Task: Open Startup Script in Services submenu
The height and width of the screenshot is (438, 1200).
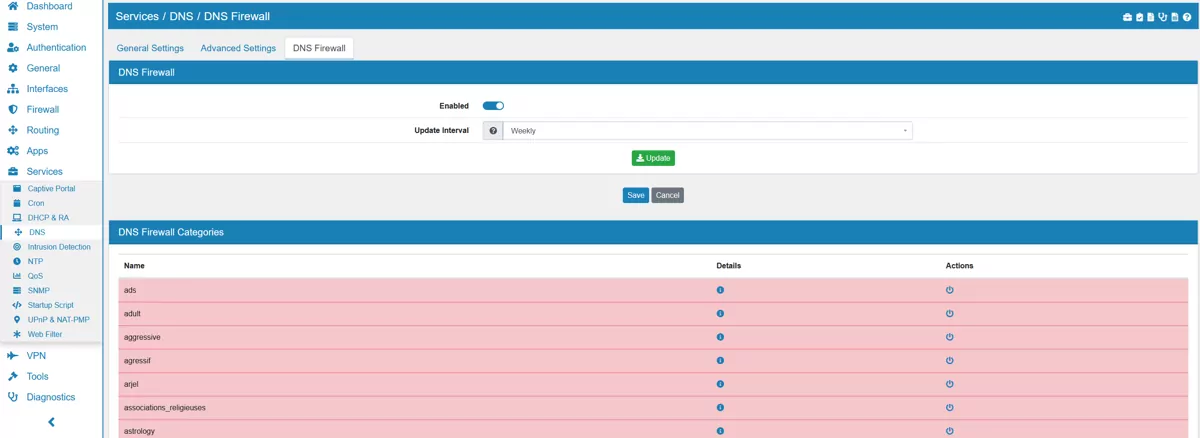Action: (51, 305)
